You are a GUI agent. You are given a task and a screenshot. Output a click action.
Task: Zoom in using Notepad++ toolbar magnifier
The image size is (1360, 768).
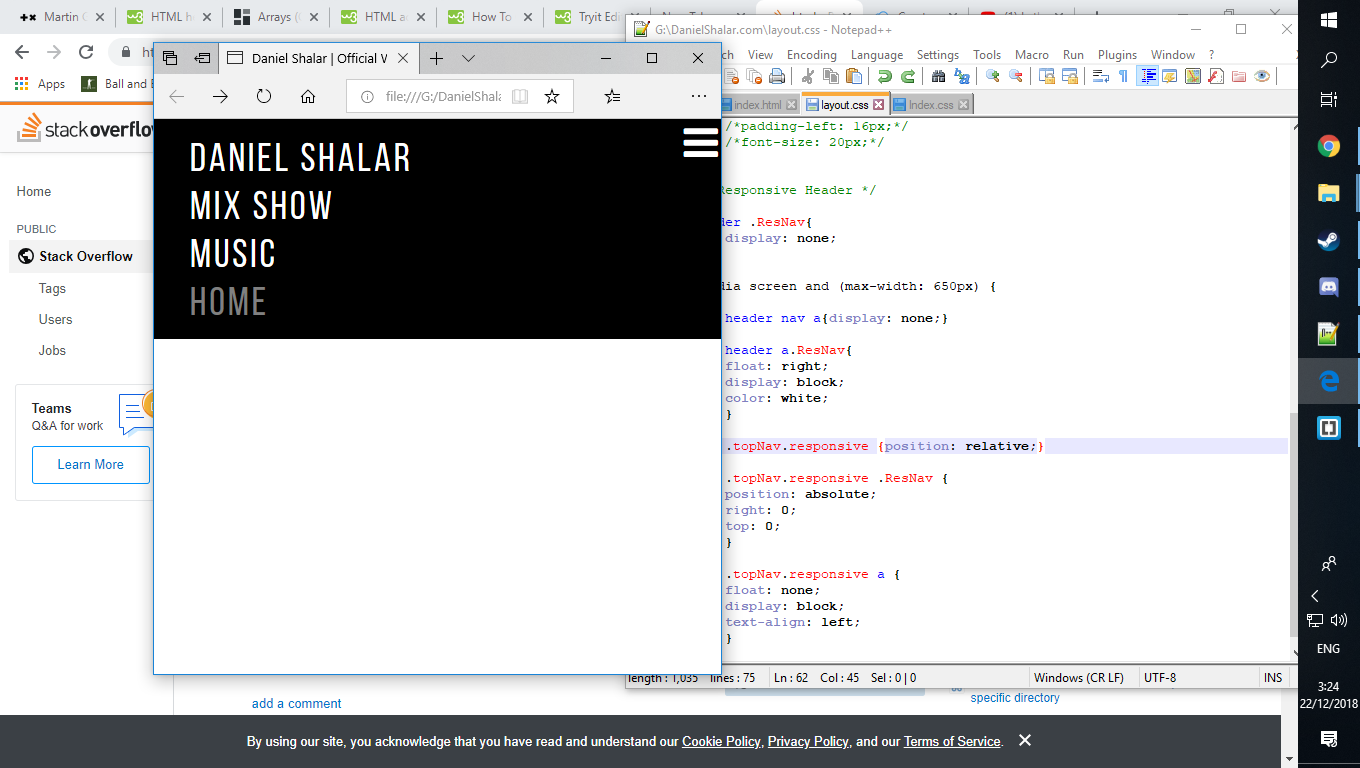(992, 77)
